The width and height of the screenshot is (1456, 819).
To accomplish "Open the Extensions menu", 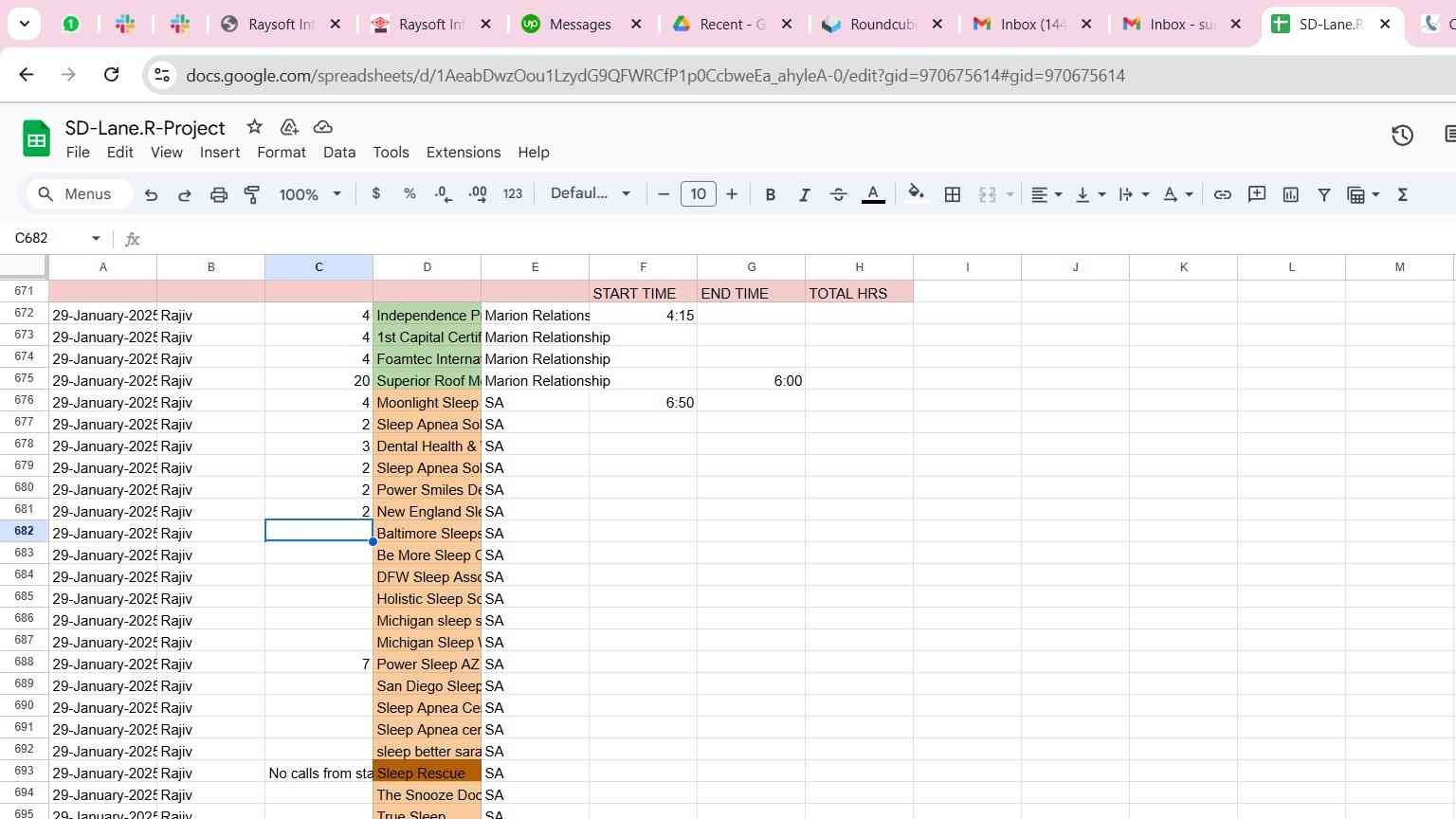I will (464, 152).
